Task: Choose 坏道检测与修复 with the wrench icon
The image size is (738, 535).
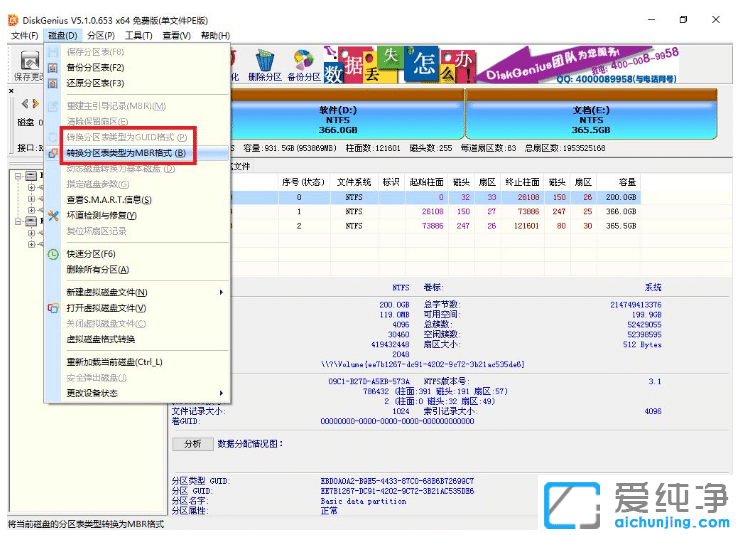Action: coord(101,215)
